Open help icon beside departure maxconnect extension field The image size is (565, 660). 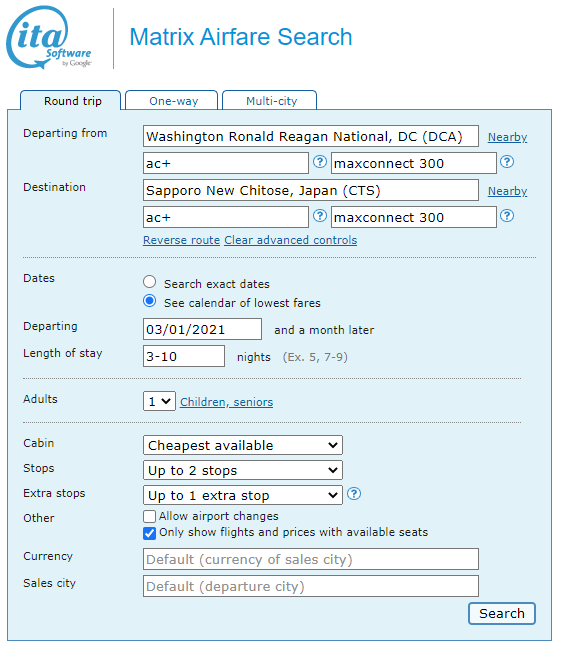[507, 162]
